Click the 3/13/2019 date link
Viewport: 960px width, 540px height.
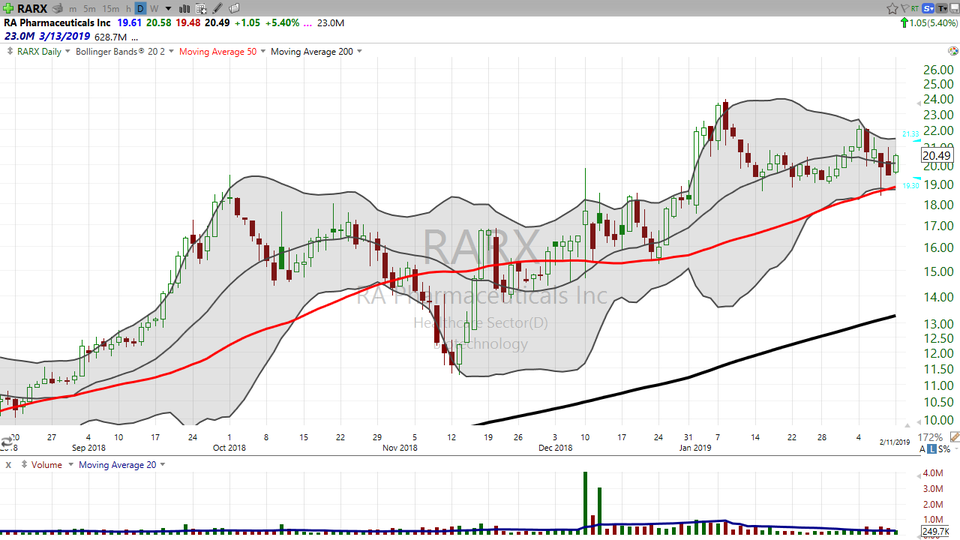[x=64, y=36]
